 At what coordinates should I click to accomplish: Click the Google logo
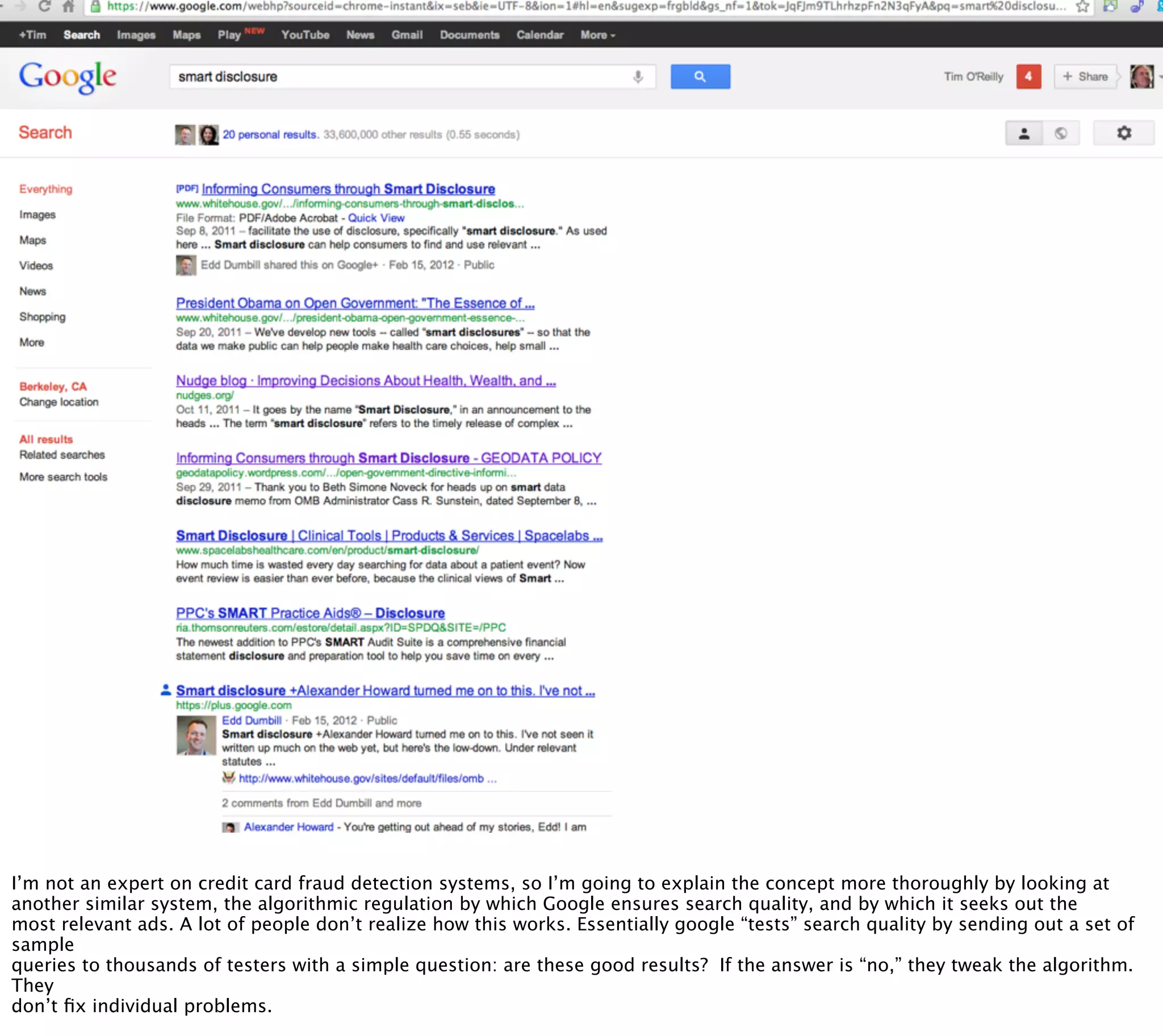[x=68, y=77]
